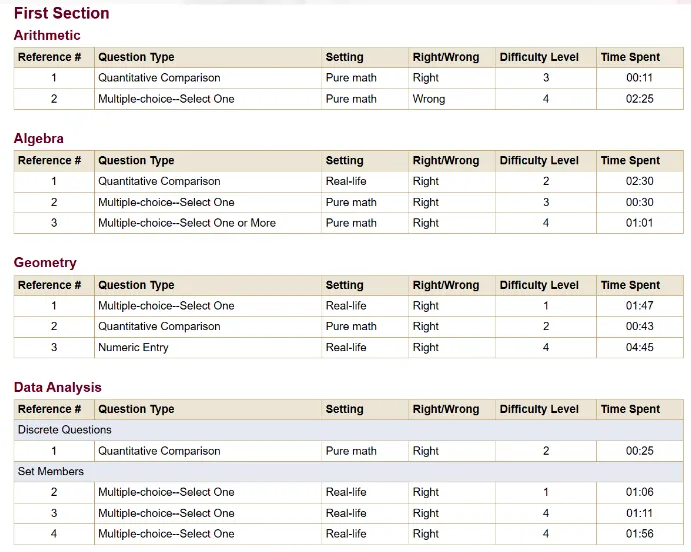Click the 'Wrong' result in the Arithmetic table
The height and width of the screenshot is (552, 691).
[429, 99]
